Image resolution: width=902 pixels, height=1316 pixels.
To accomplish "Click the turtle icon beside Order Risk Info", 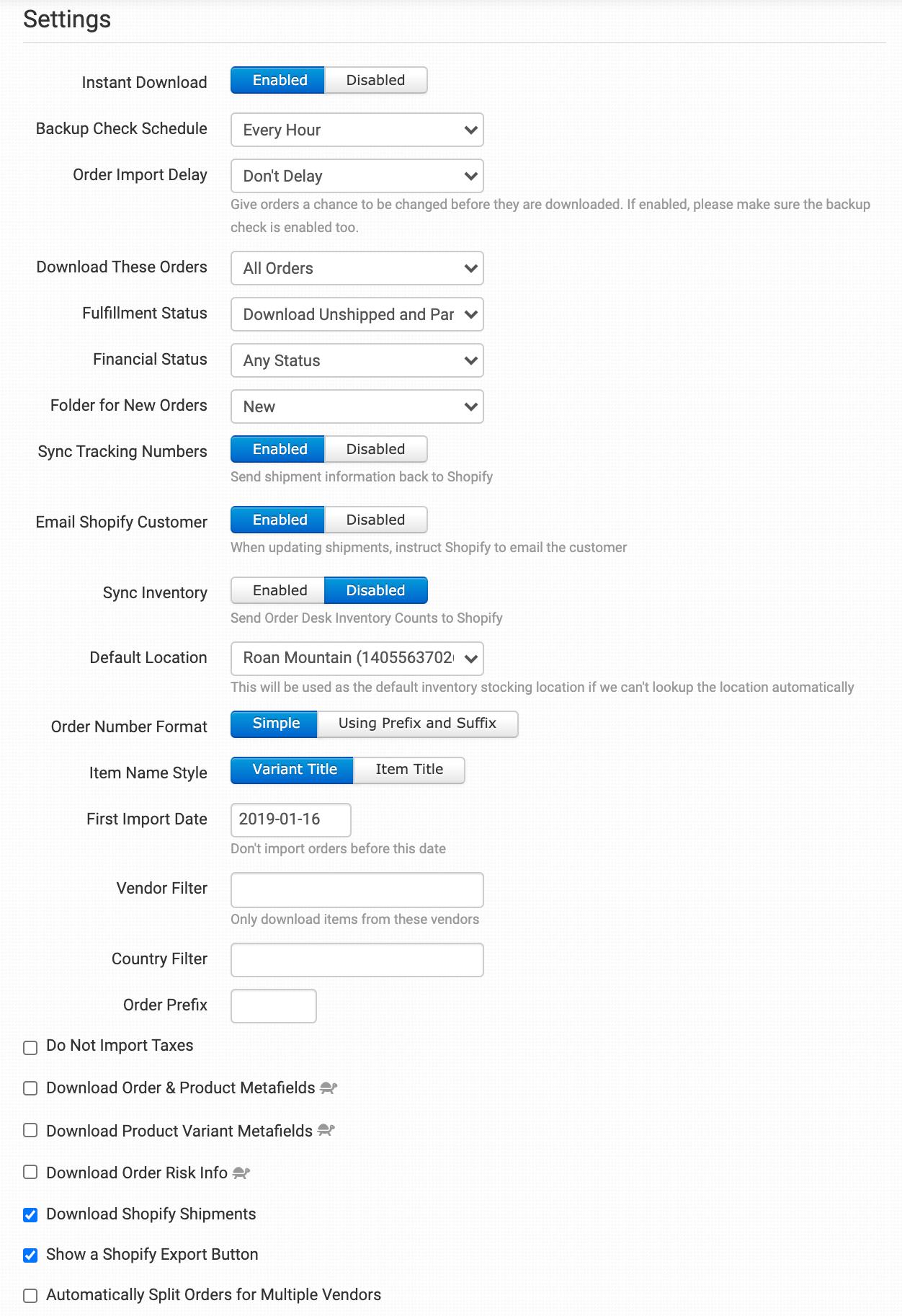I will tap(241, 1173).
